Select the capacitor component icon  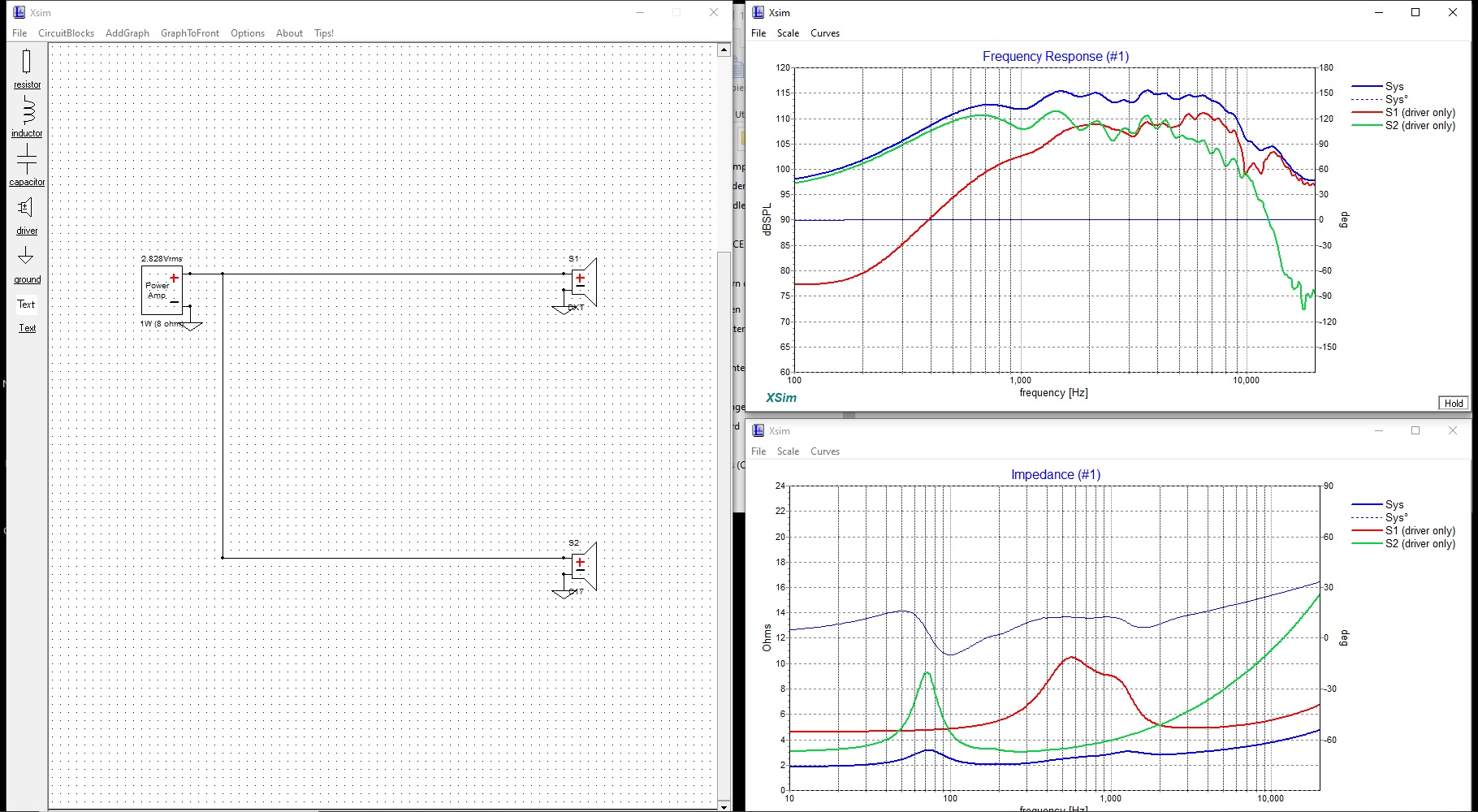[27, 159]
